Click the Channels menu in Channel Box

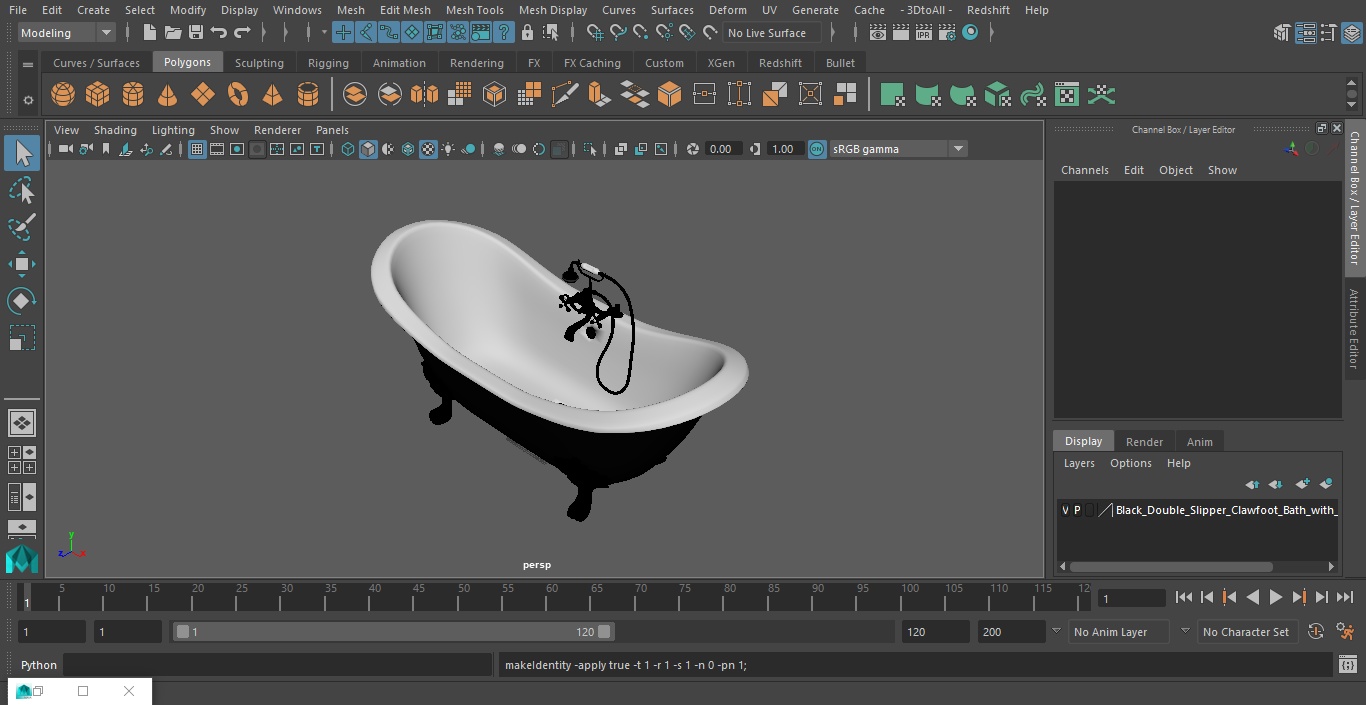[x=1084, y=170]
